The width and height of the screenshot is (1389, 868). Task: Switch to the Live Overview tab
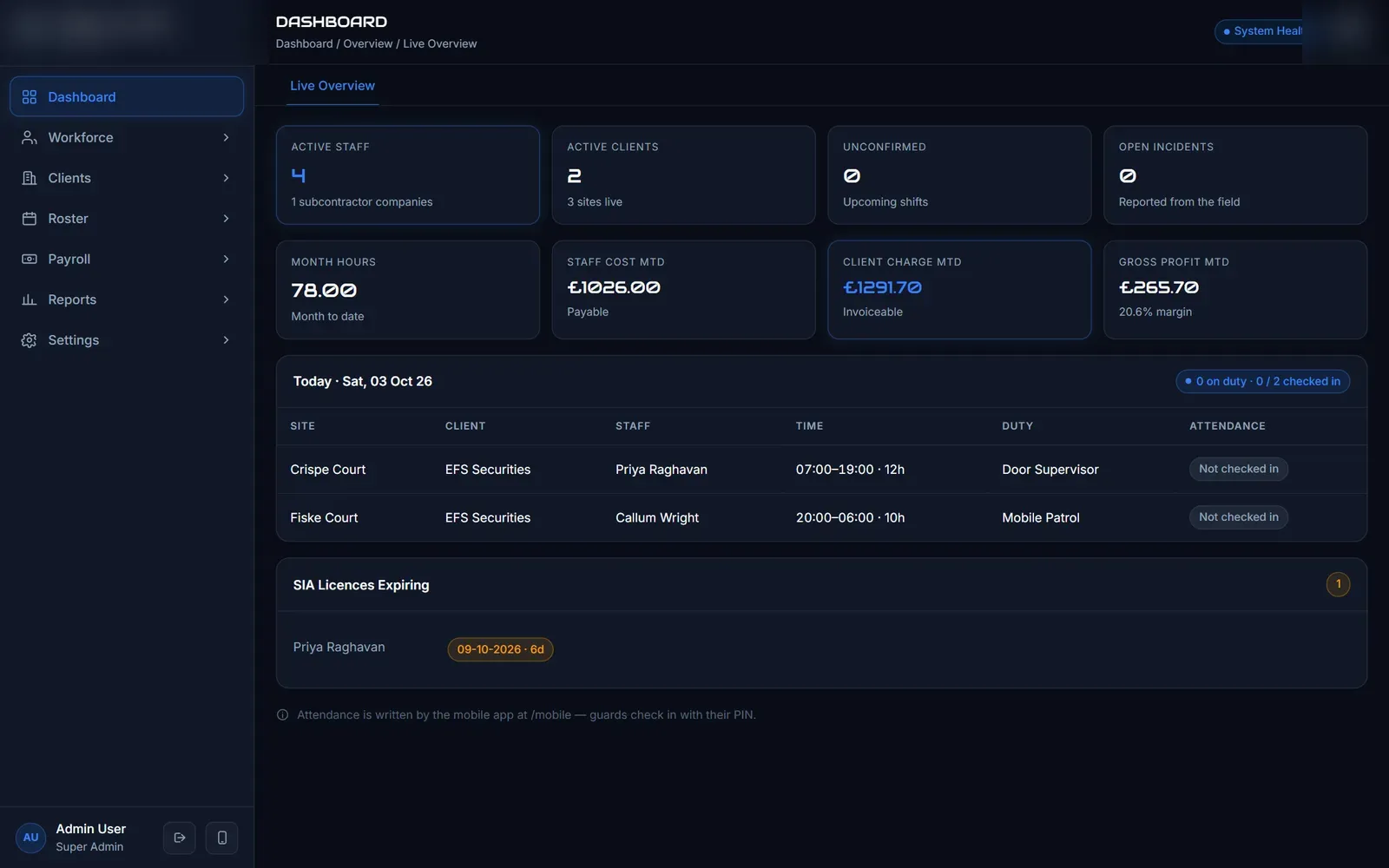(x=332, y=86)
